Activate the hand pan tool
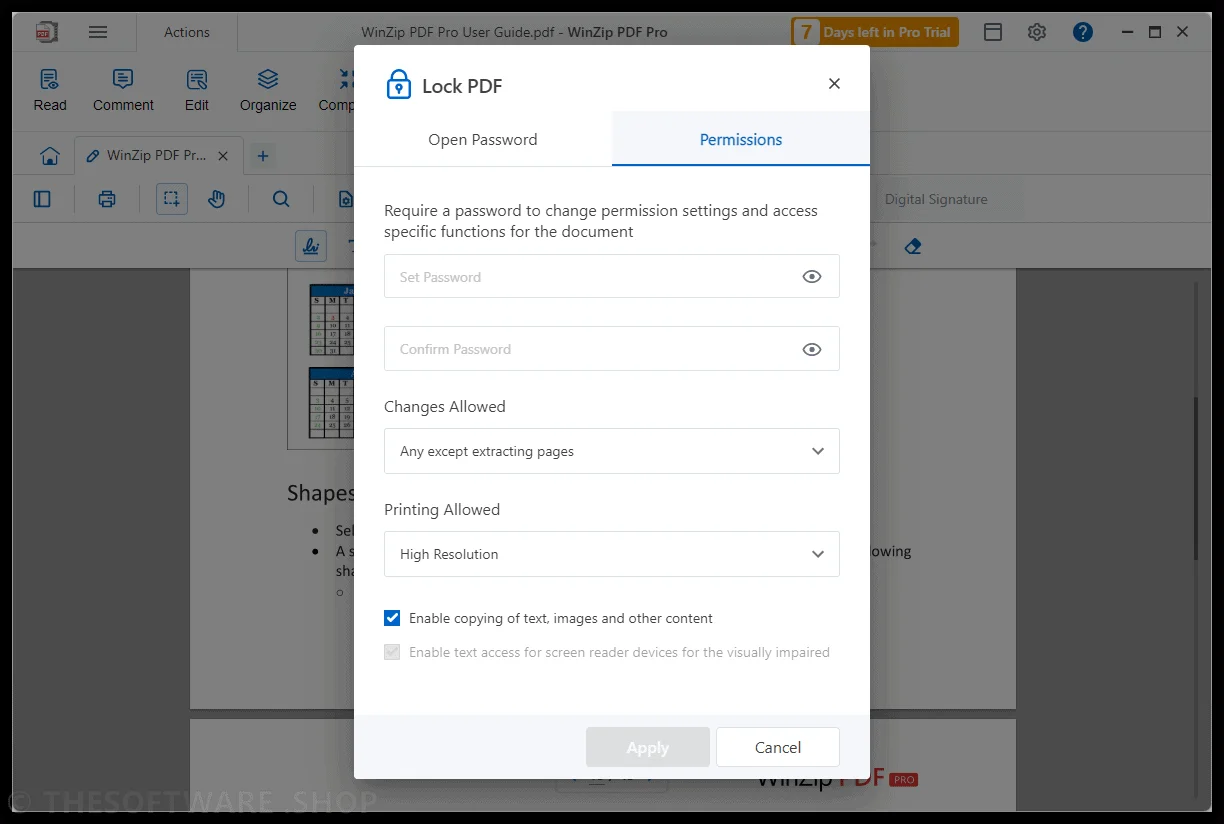Viewport: 1224px width, 824px height. point(217,199)
